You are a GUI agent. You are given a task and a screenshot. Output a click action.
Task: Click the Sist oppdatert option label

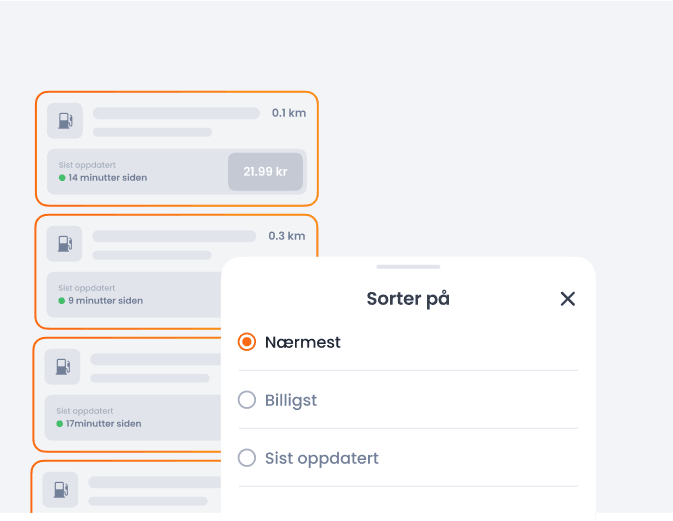click(321, 458)
